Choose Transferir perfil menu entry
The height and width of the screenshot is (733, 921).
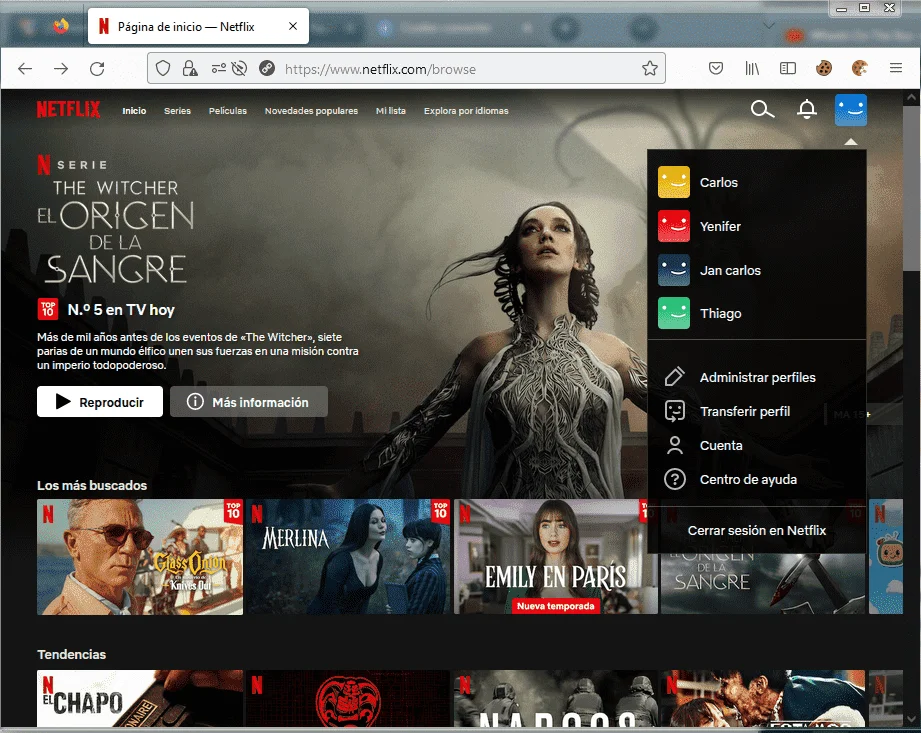[x=745, y=411]
